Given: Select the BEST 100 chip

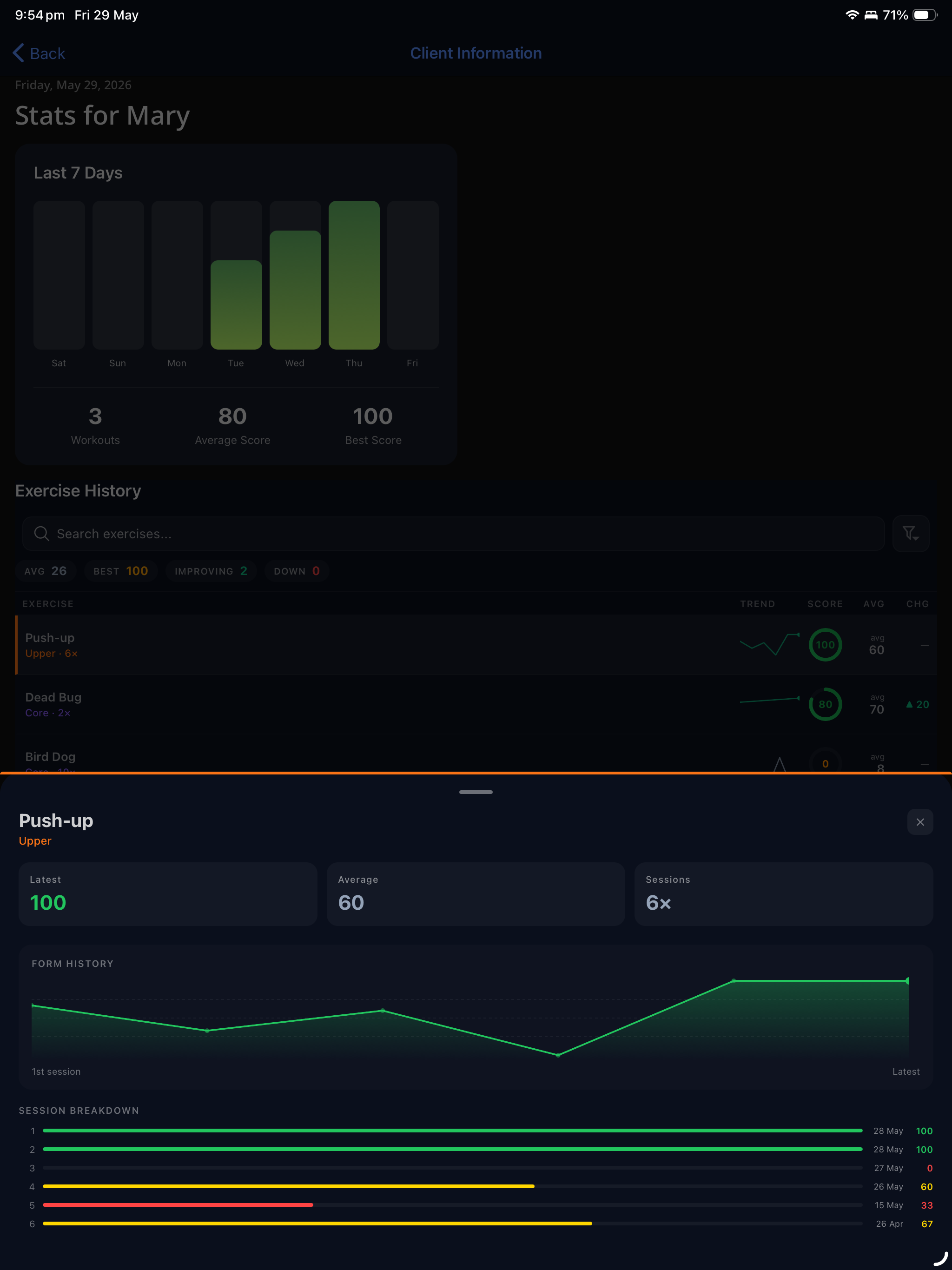Looking at the screenshot, I should 120,571.
